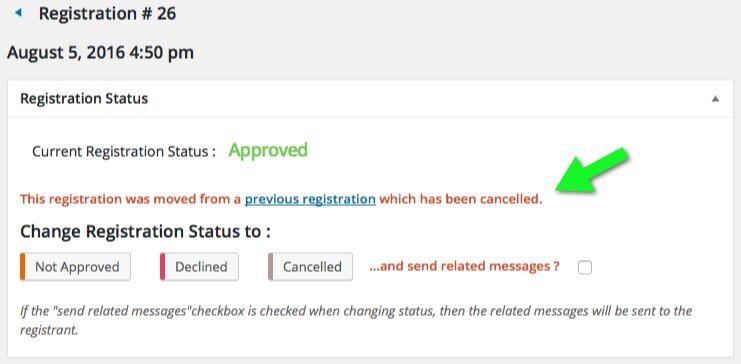Click the Change Registration Status to heading
741x364 pixels.
145,232
